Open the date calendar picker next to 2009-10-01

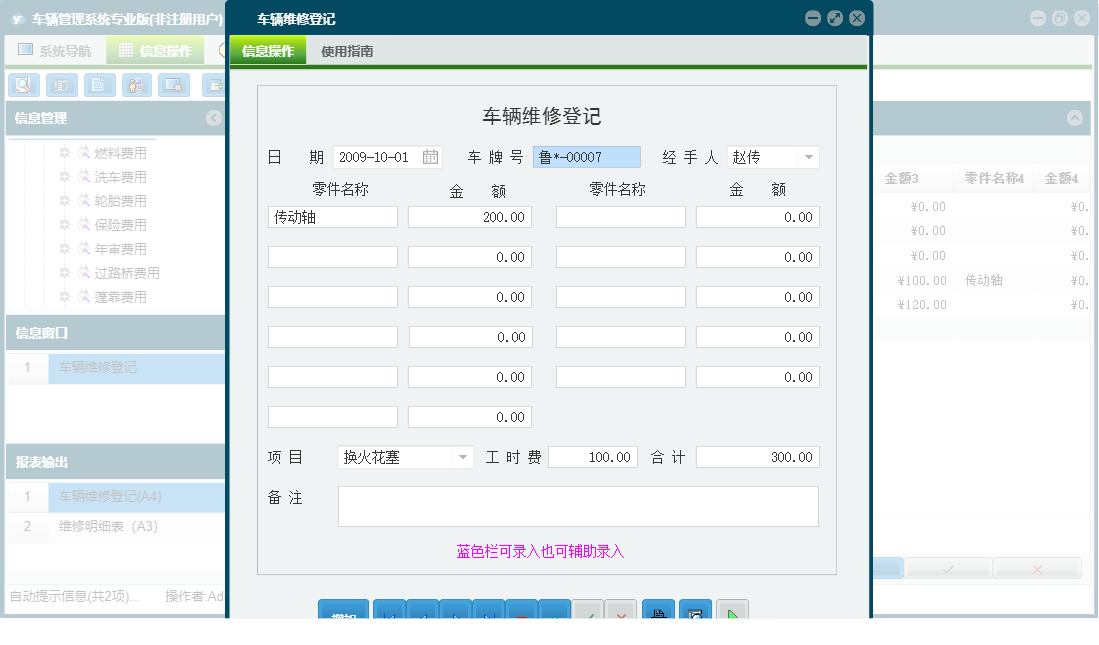click(431, 156)
